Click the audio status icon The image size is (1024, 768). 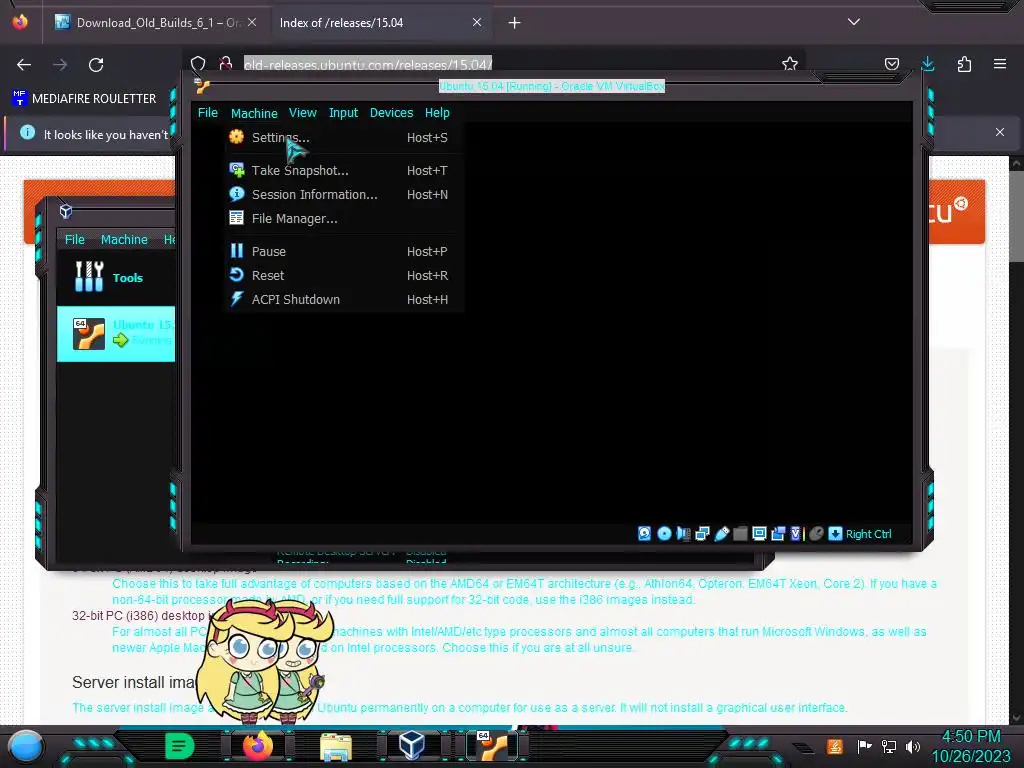[x=683, y=534]
